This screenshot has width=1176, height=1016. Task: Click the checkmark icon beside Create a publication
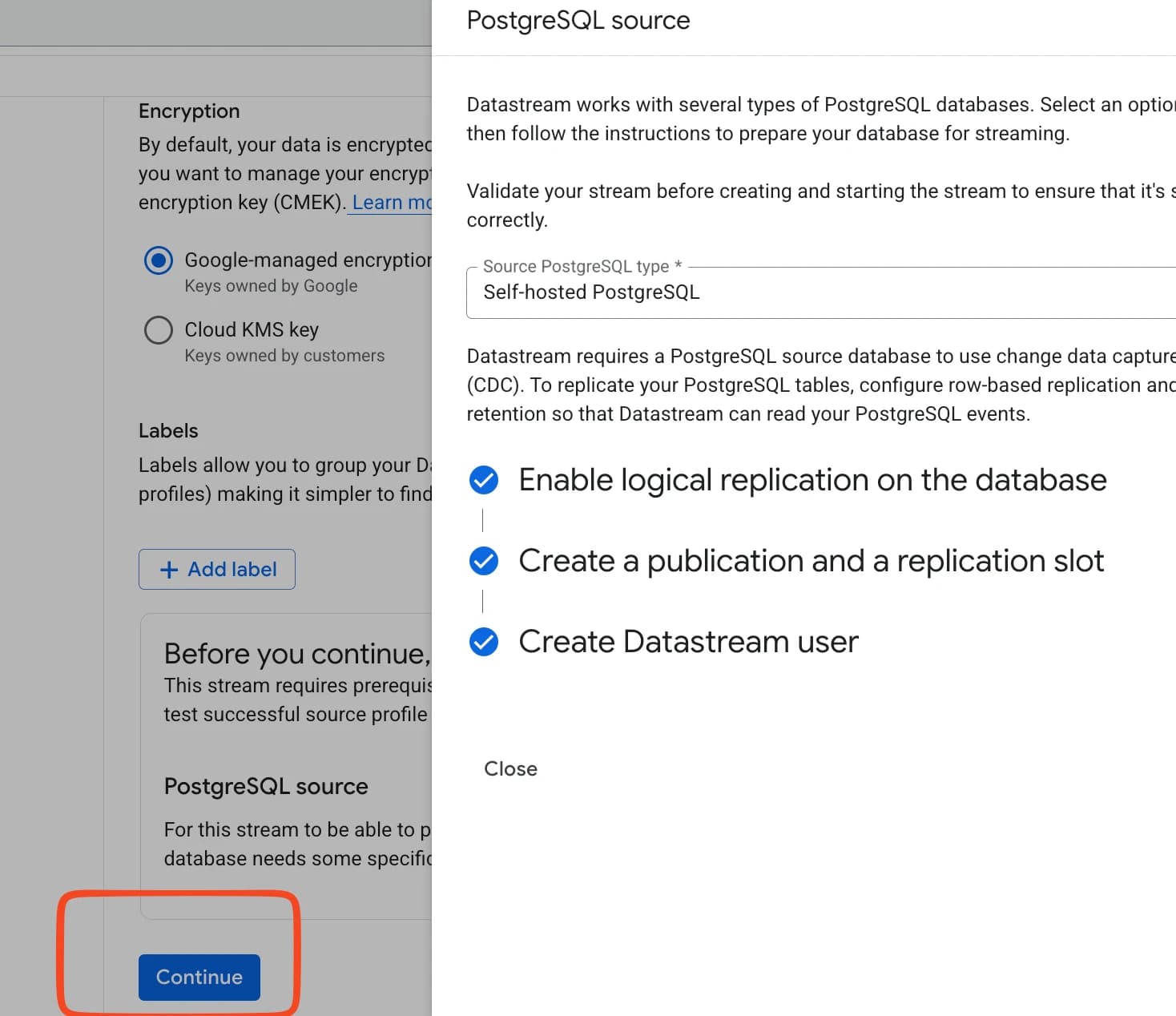coord(484,561)
